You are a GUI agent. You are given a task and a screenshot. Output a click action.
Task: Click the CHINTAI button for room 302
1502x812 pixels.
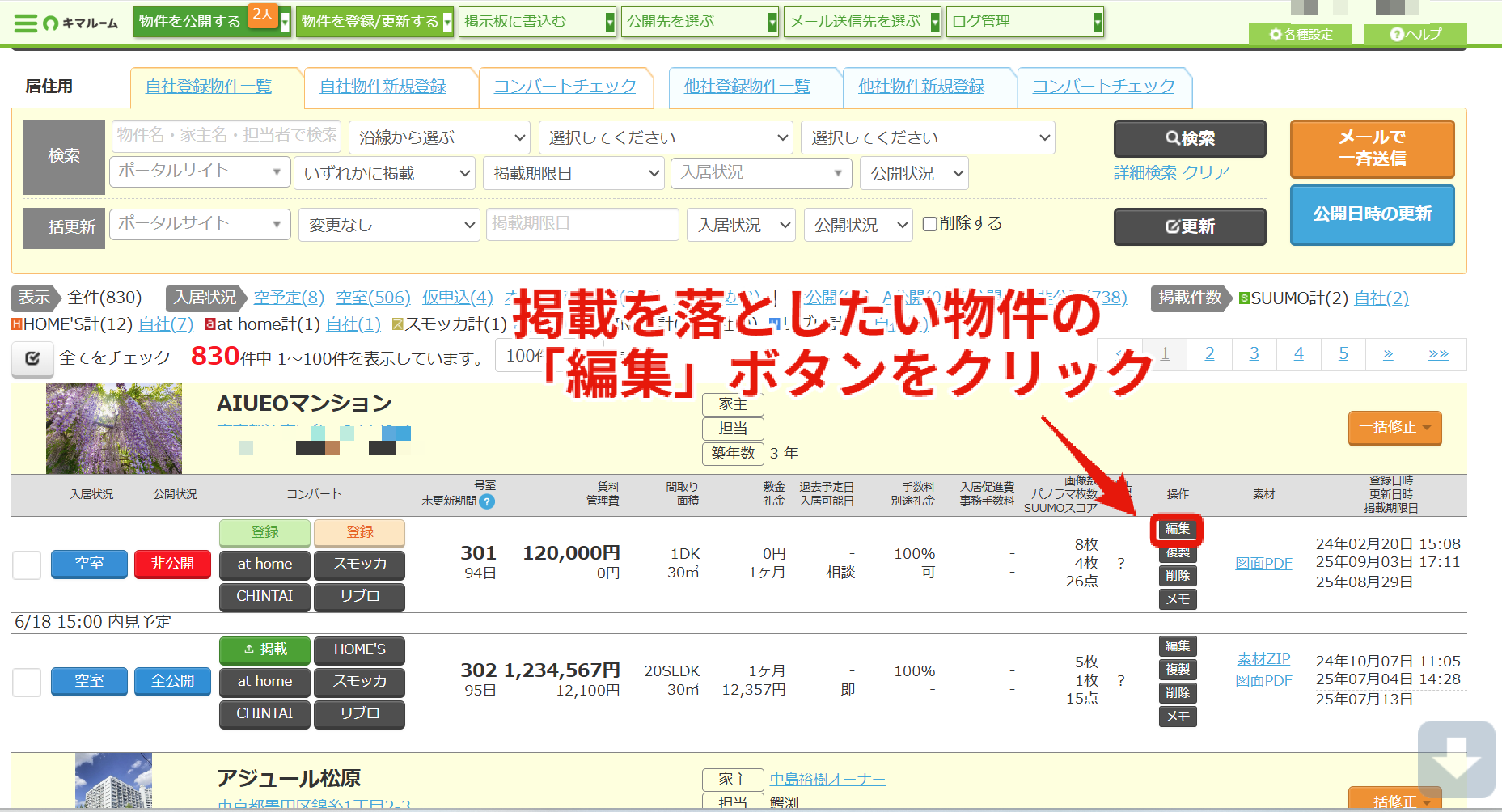coord(264,714)
